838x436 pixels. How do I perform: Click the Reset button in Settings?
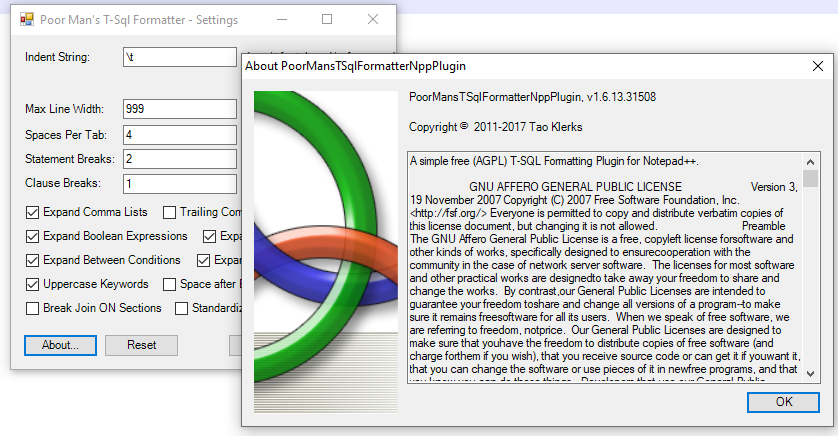142,345
